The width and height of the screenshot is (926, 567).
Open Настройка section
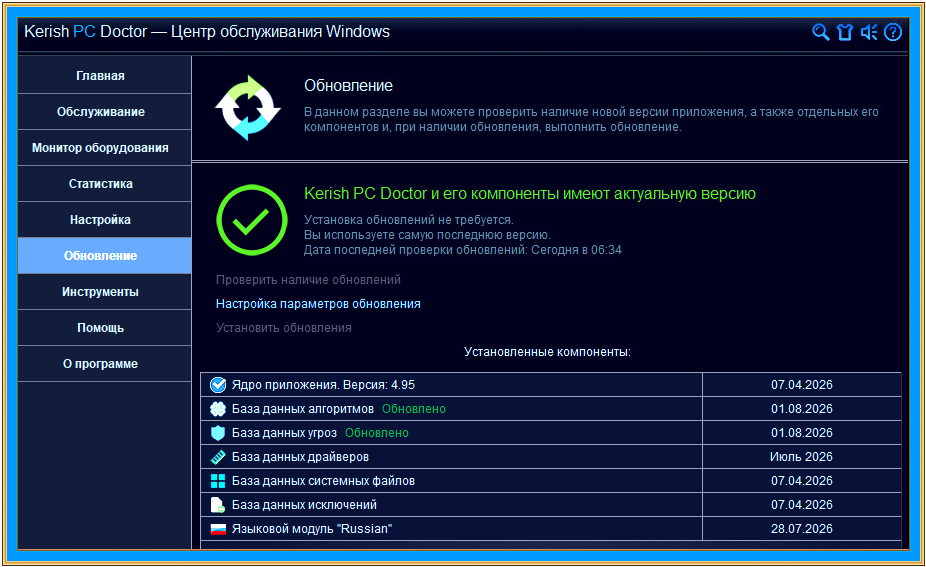tap(105, 220)
